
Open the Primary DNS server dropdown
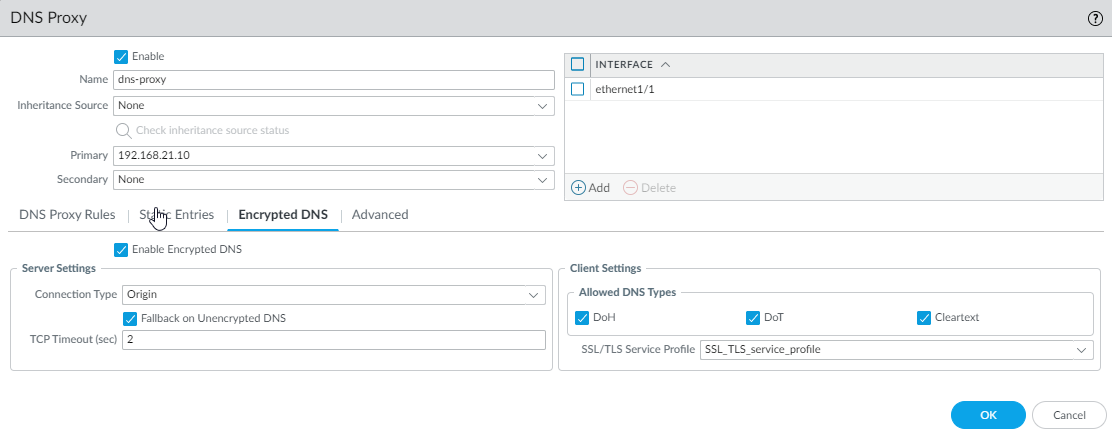point(543,156)
